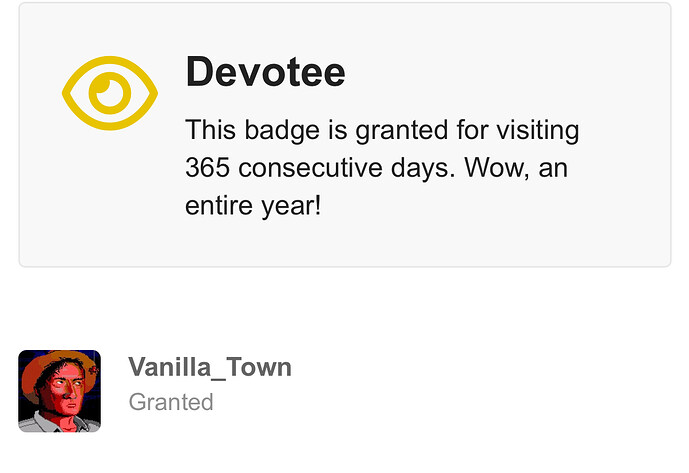Click the 'entire year!' text line
The height and width of the screenshot is (473, 689).
[253, 205]
